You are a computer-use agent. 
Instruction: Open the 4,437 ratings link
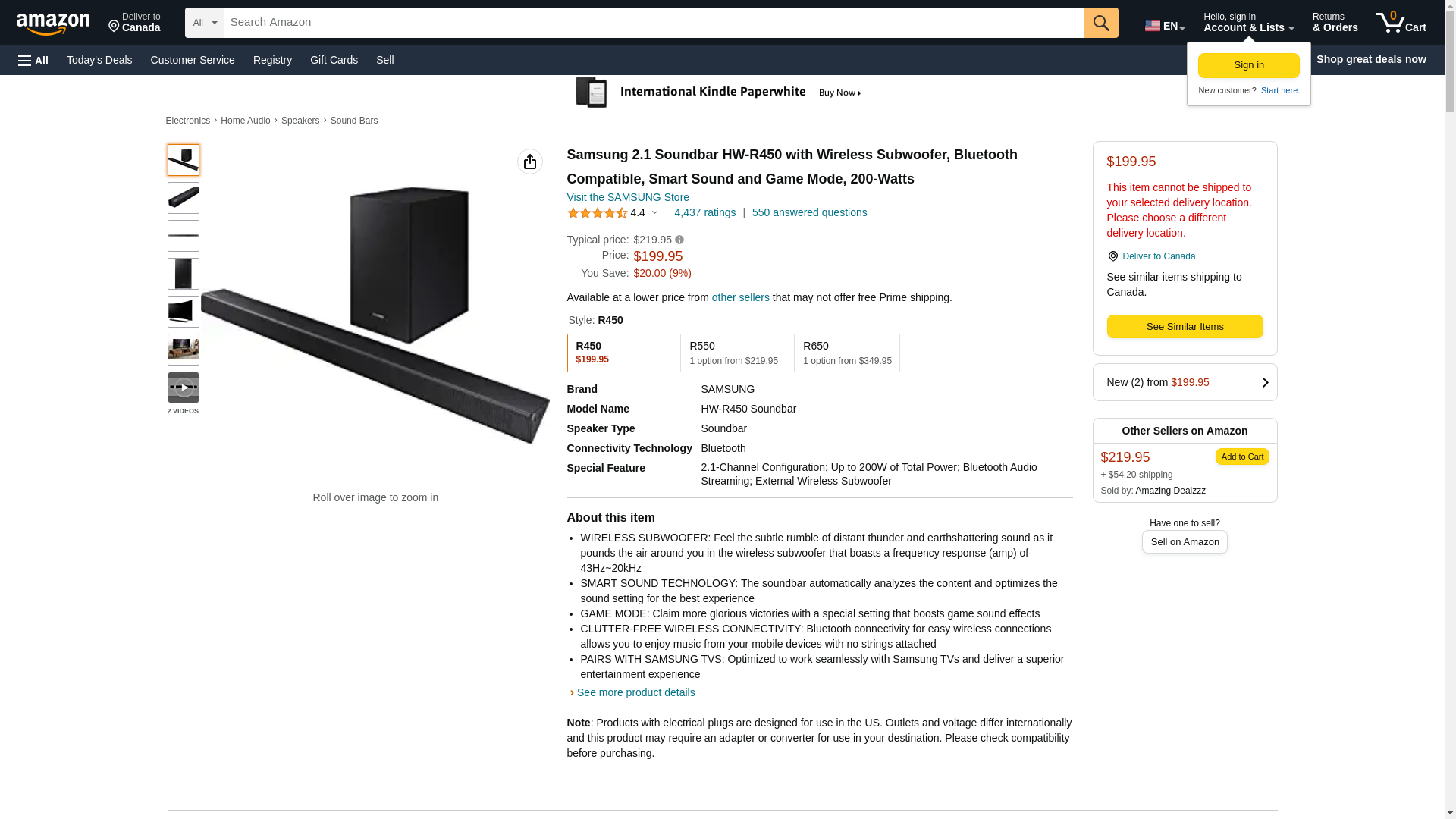coord(704,212)
